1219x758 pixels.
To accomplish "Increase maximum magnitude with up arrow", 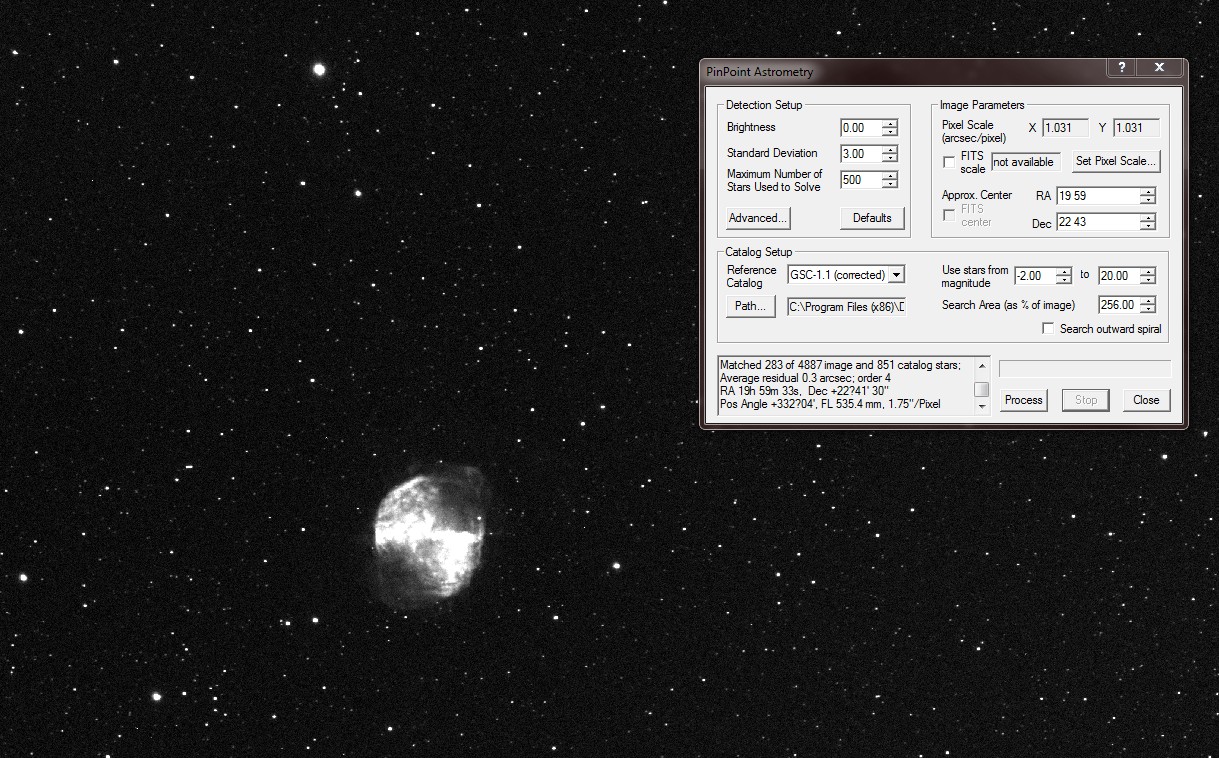I will pos(1148,272).
